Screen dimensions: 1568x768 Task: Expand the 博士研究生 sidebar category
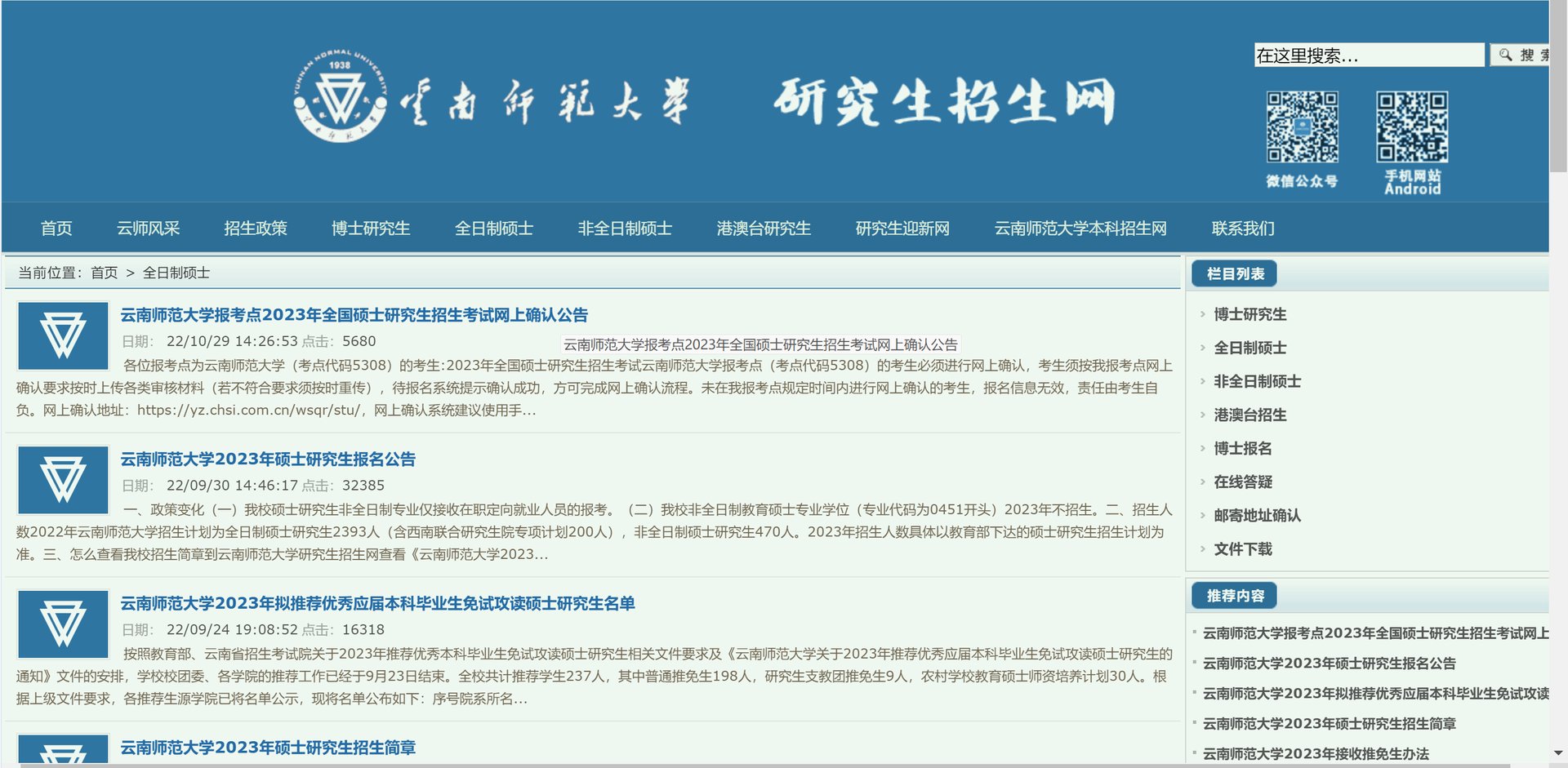click(x=1251, y=314)
